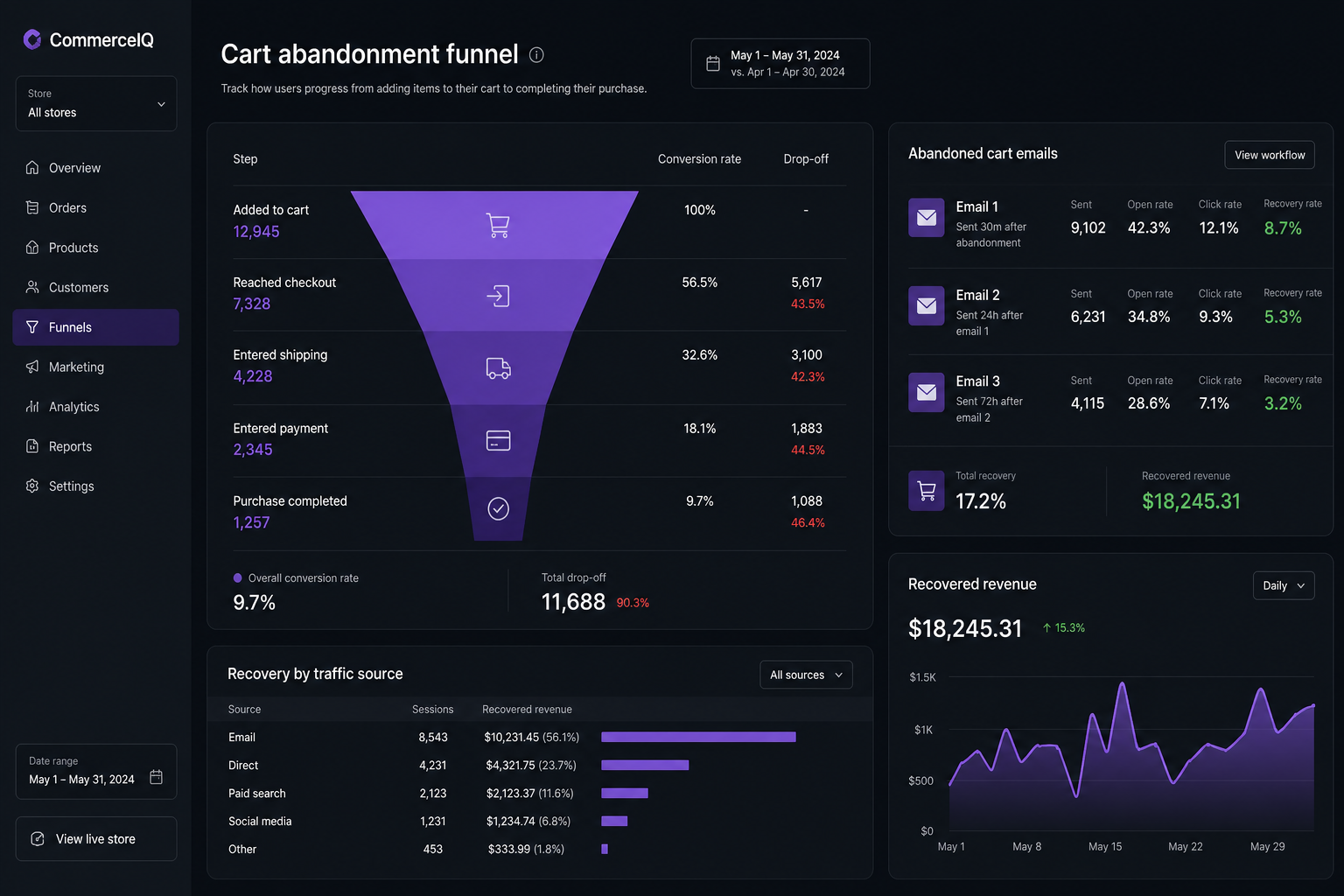
Task: Click the Total recovery 17.2% value
Action: tap(980, 501)
